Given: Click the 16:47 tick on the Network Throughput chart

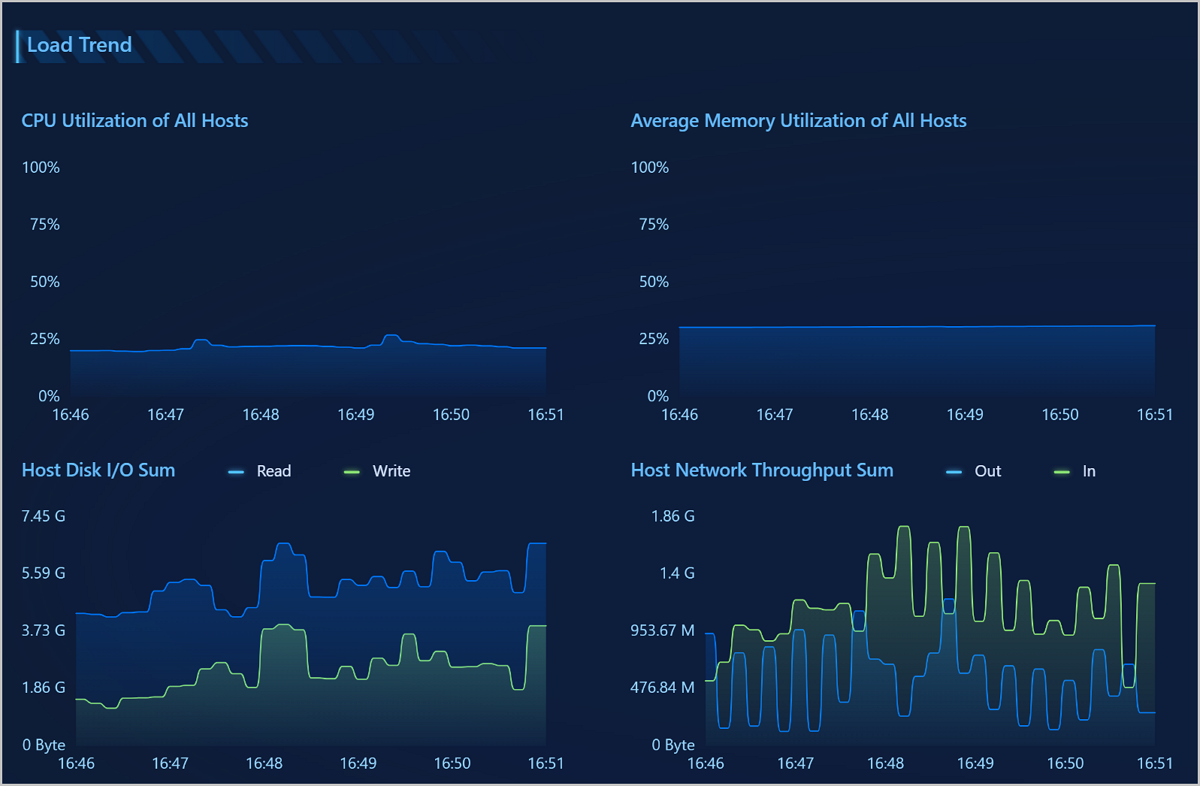Looking at the screenshot, I should point(795,763).
